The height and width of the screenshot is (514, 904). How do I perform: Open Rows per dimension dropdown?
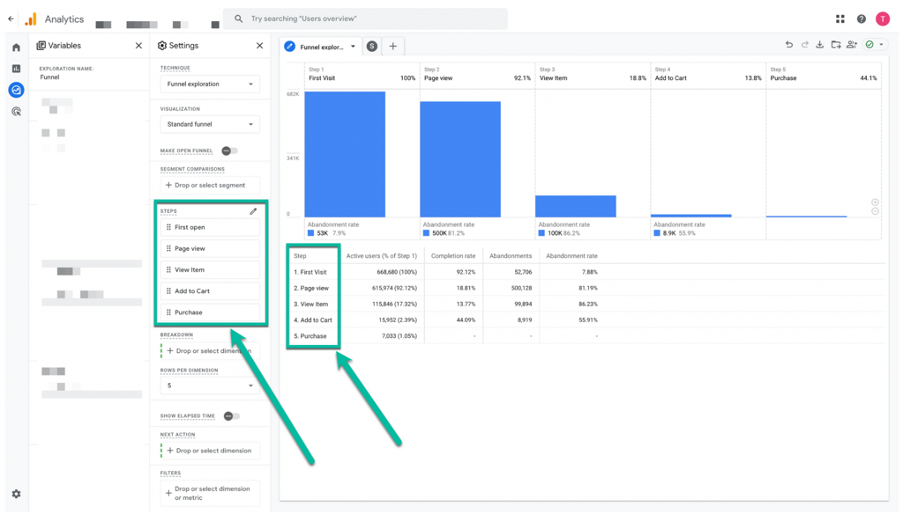click(210, 386)
